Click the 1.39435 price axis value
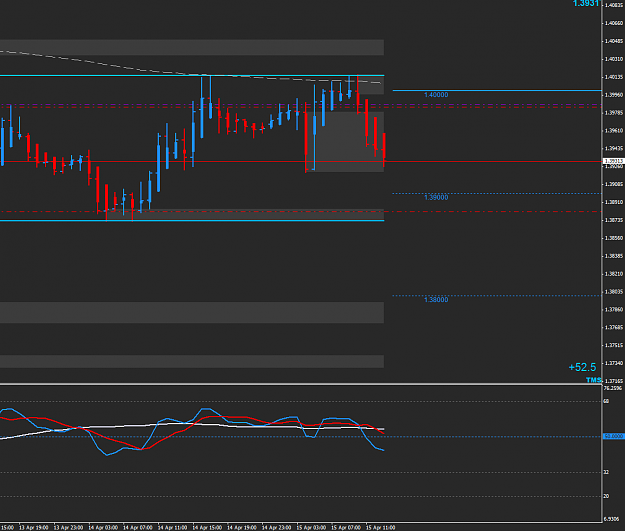The height and width of the screenshot is (531, 625). [x=614, y=148]
